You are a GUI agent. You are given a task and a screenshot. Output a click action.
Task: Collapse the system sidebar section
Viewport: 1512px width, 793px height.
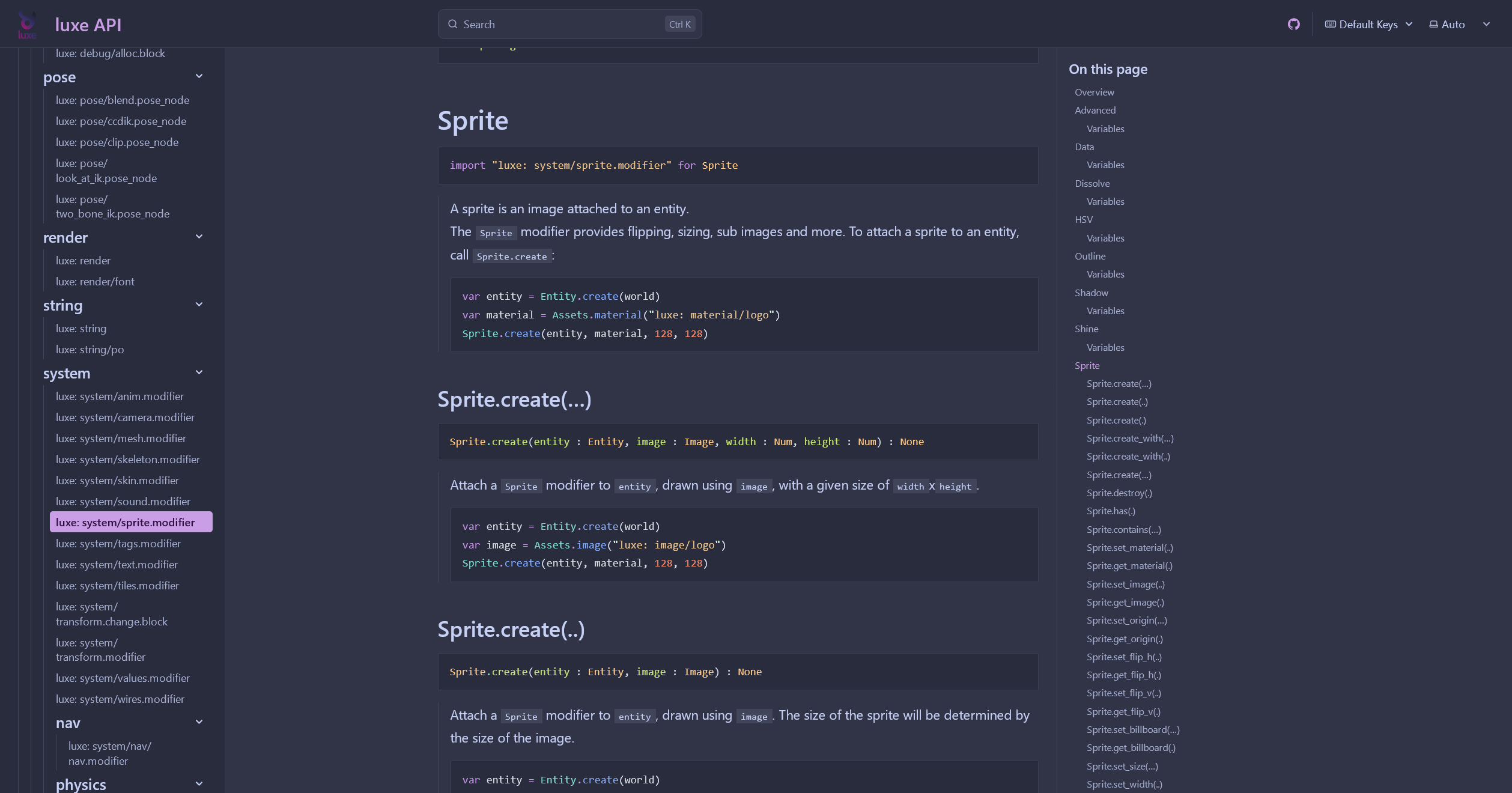pos(199,372)
